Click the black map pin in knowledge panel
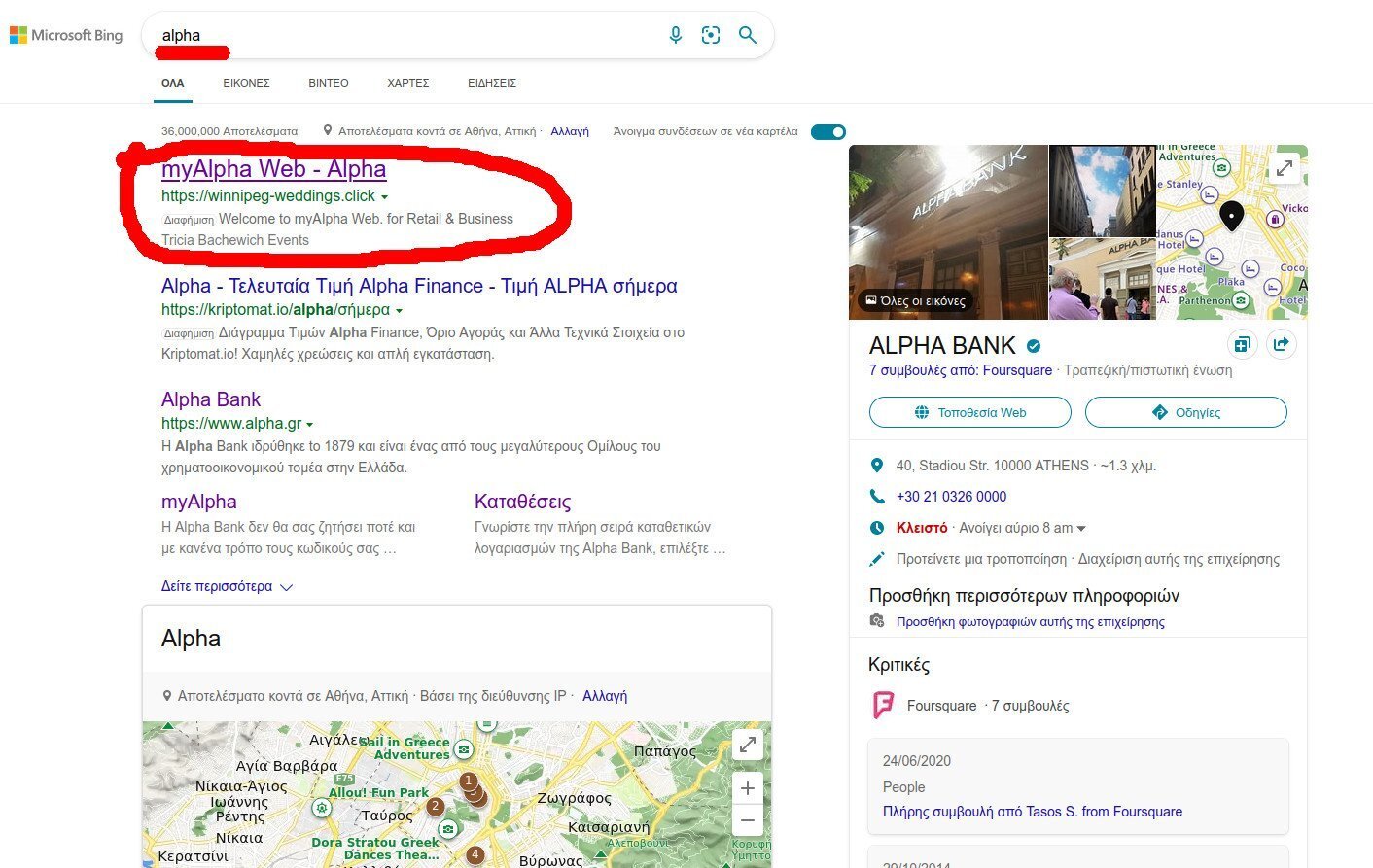The image size is (1373, 868). (x=1231, y=216)
